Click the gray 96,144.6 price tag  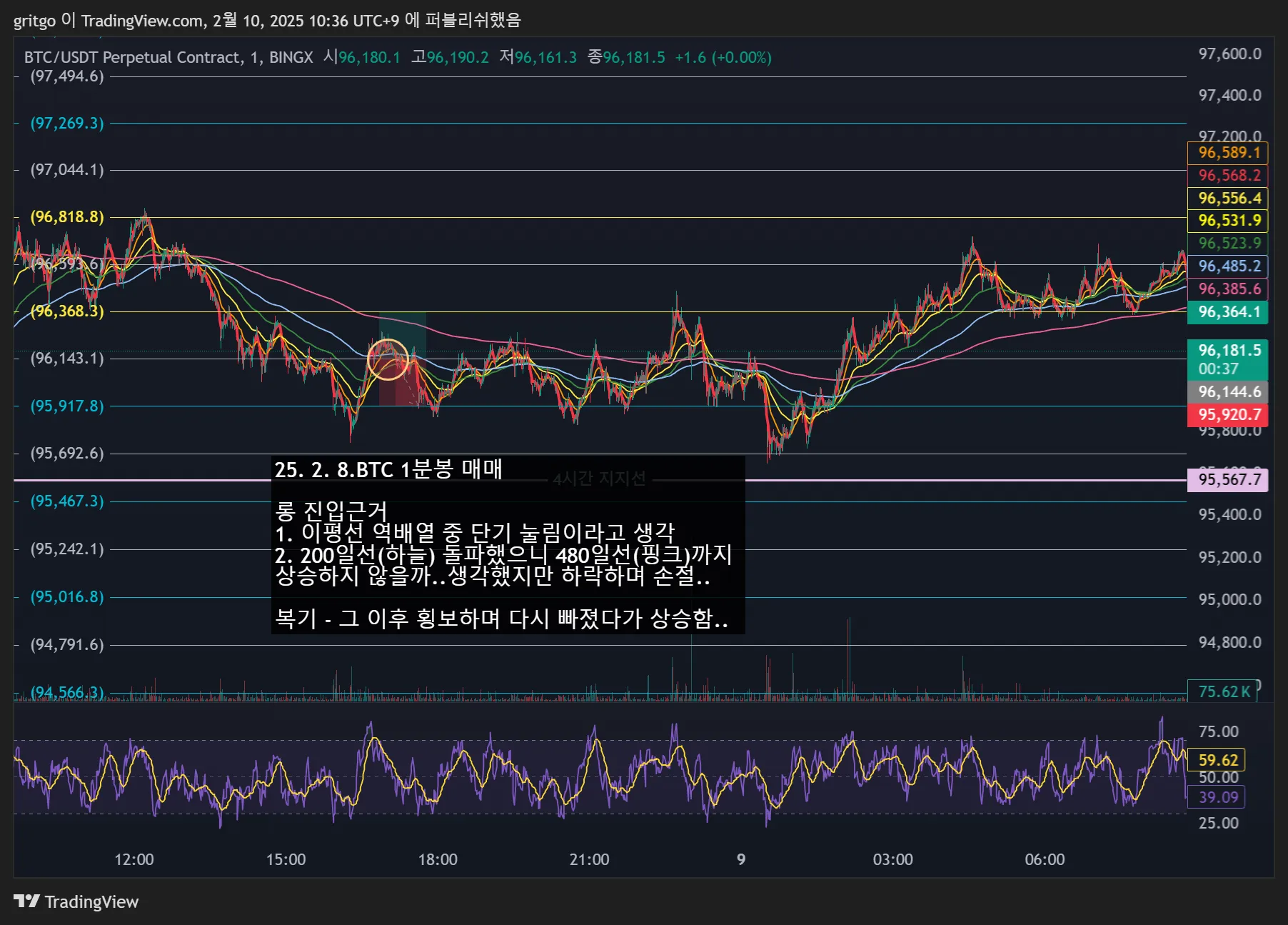point(1228,392)
